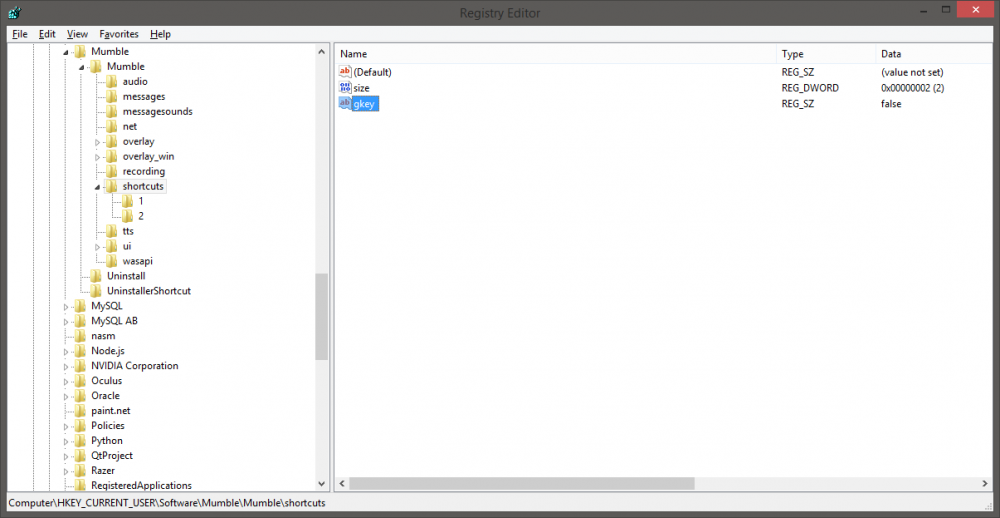Click the Python key folder icon
This screenshot has height=518, width=1000.
coord(79,441)
